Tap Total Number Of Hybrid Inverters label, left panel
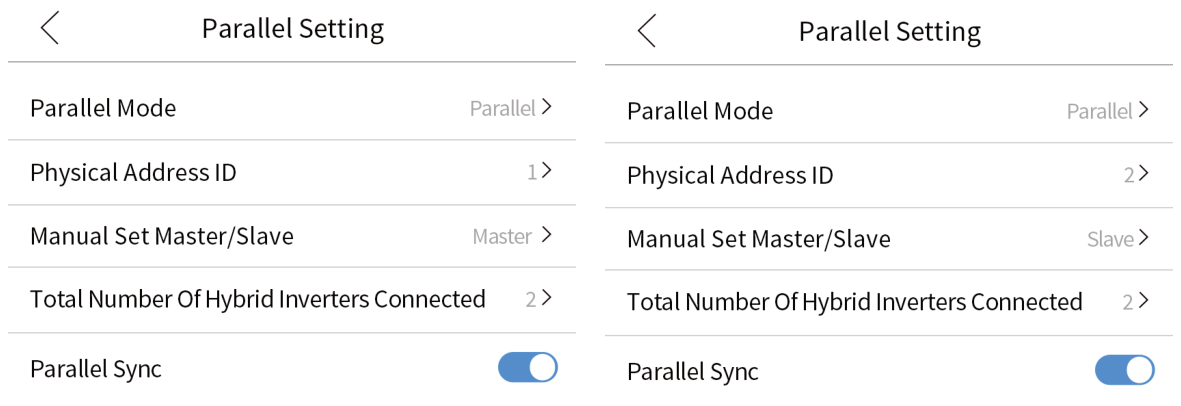 (257, 299)
